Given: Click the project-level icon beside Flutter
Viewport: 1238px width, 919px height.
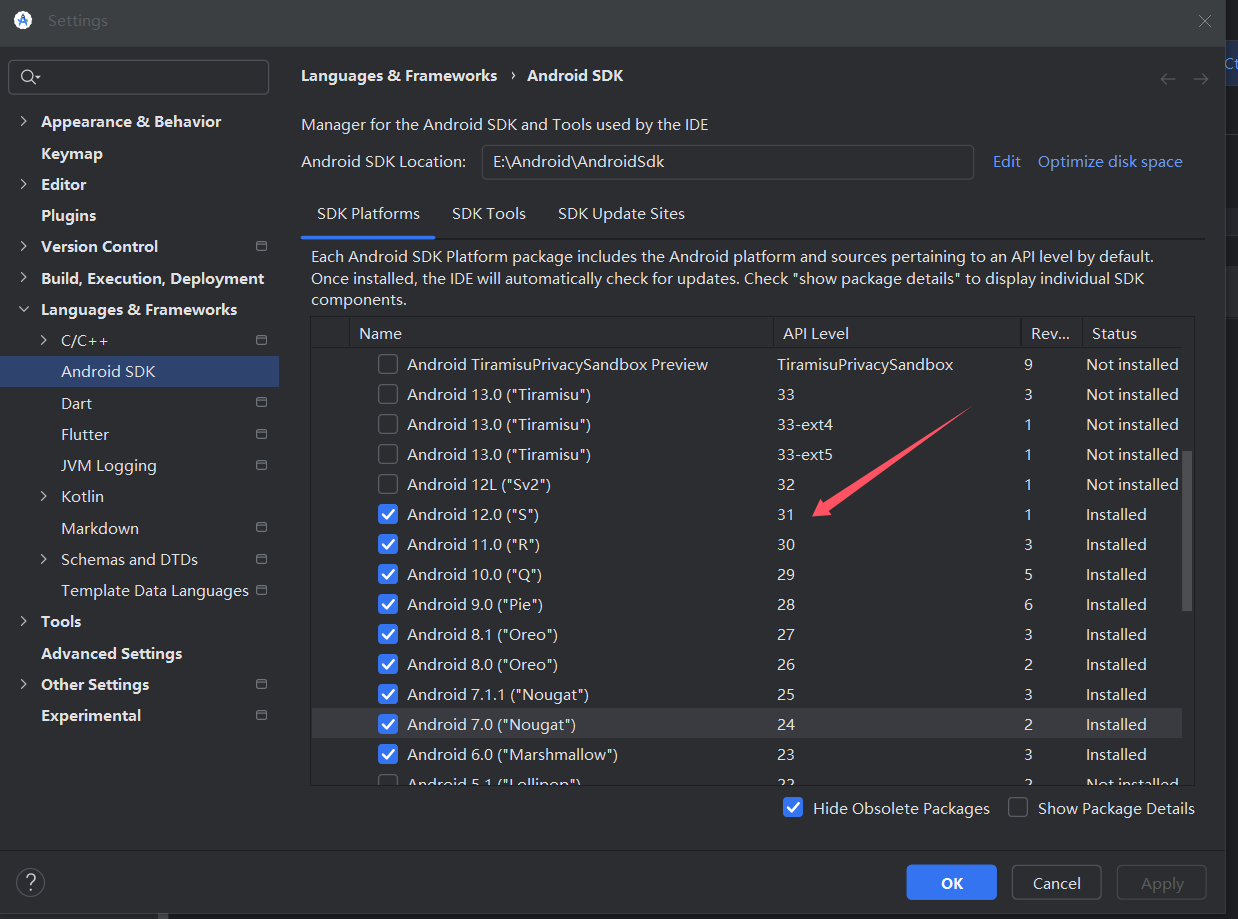Looking at the screenshot, I should (261, 434).
